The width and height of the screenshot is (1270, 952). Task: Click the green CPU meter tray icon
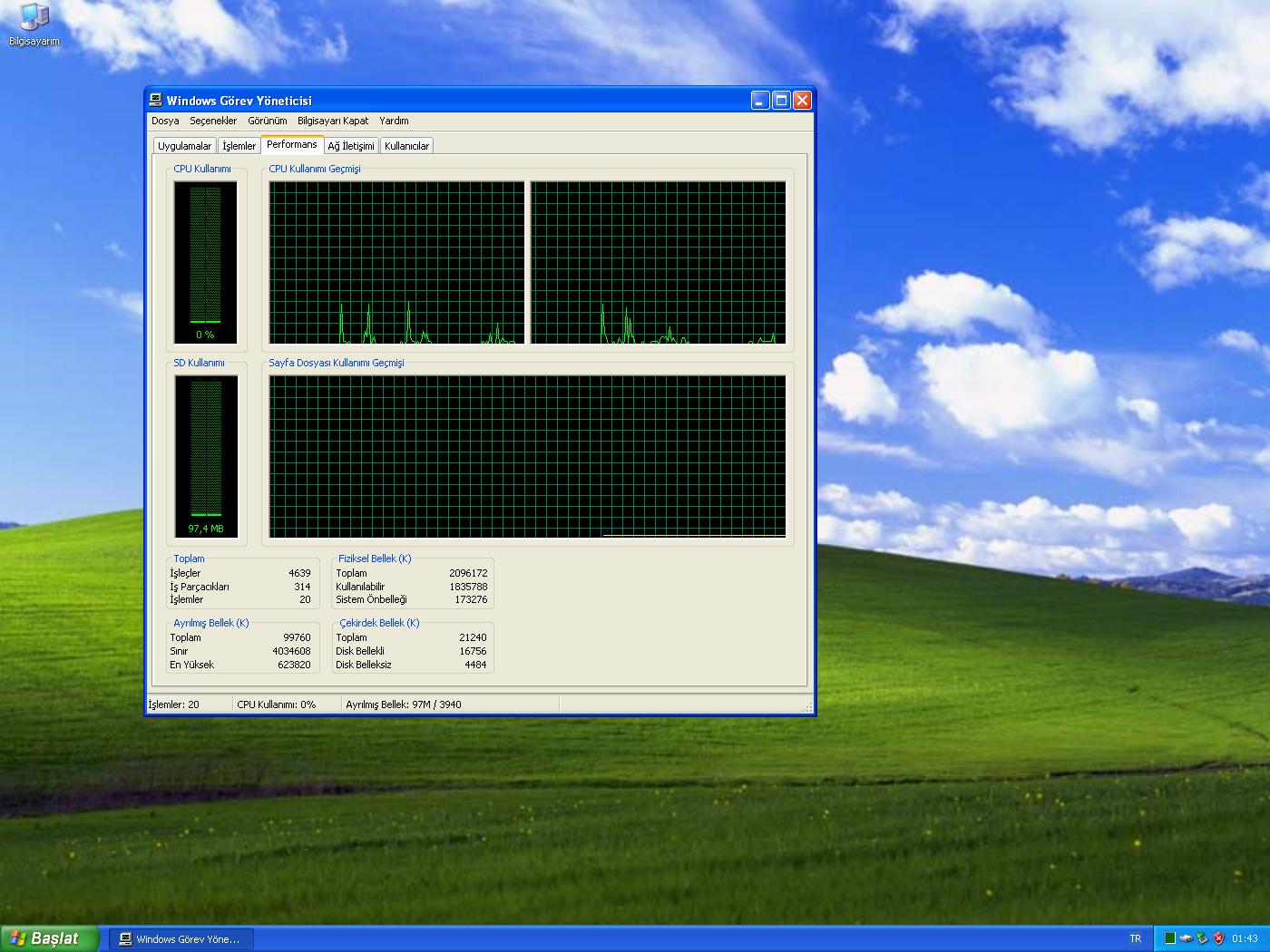[1170, 938]
